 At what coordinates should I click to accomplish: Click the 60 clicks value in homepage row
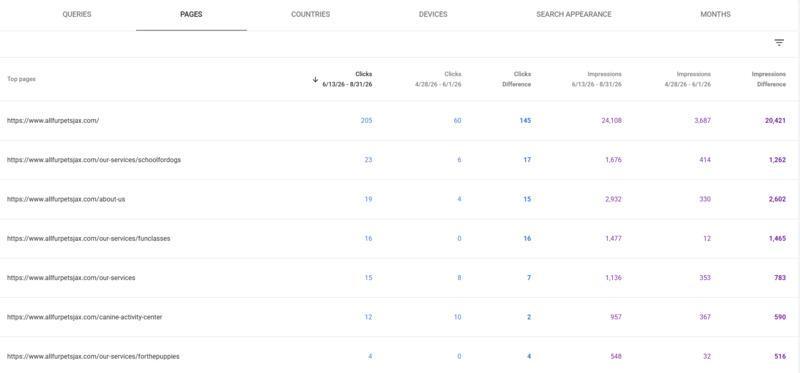coord(457,121)
